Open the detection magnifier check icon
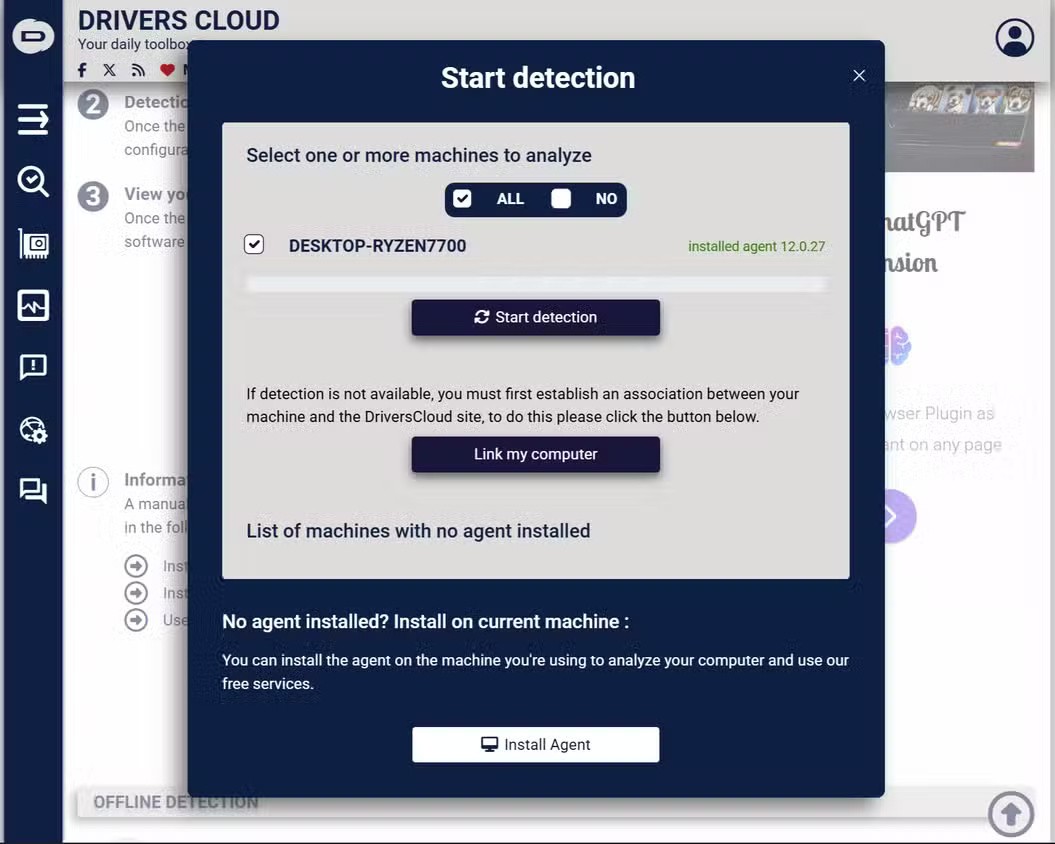The width and height of the screenshot is (1055, 844). 33,182
